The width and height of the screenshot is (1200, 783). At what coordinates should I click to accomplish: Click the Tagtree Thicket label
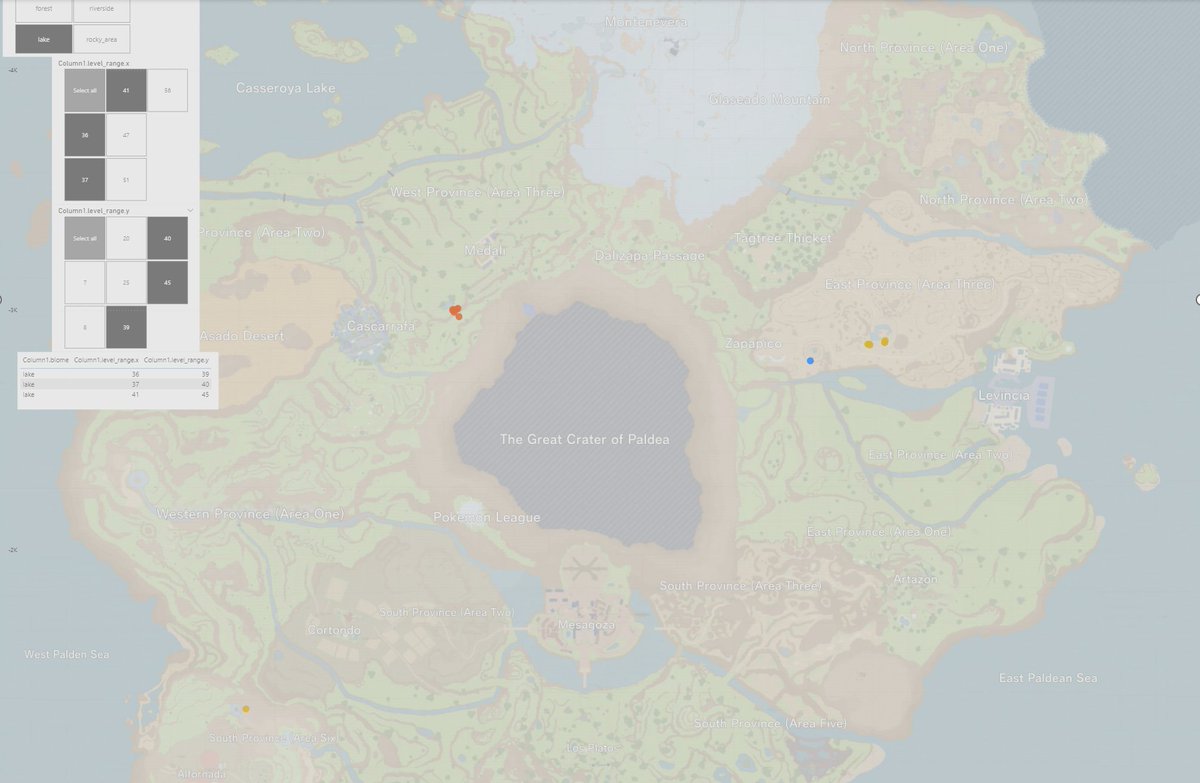click(782, 238)
